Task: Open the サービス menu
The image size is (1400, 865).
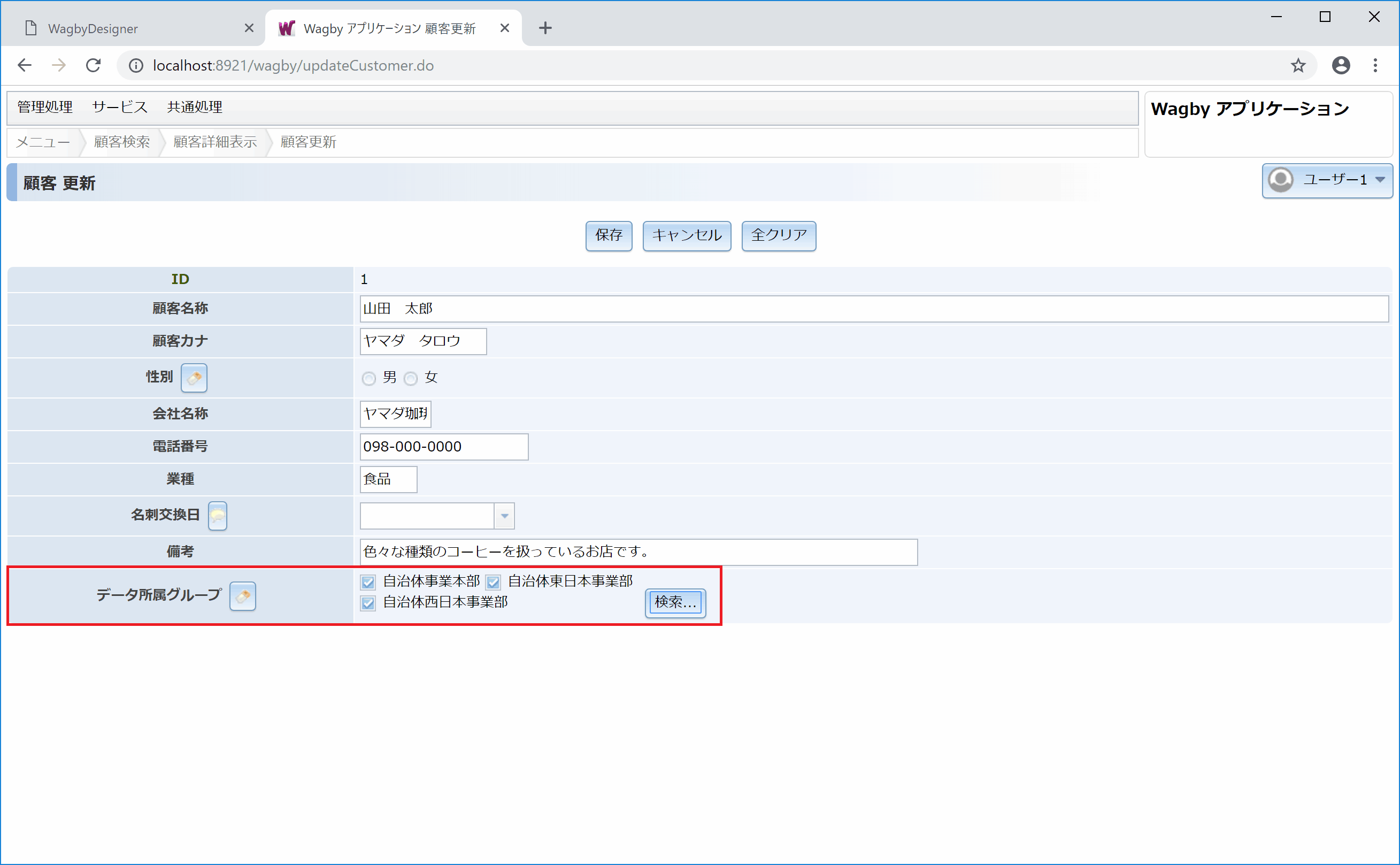Action: click(x=120, y=107)
